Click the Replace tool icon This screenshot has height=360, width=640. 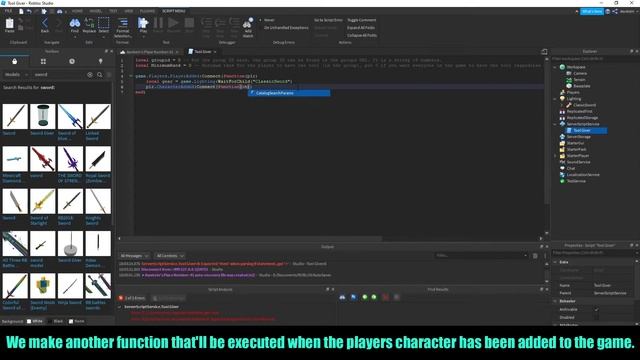click(x=89, y=24)
